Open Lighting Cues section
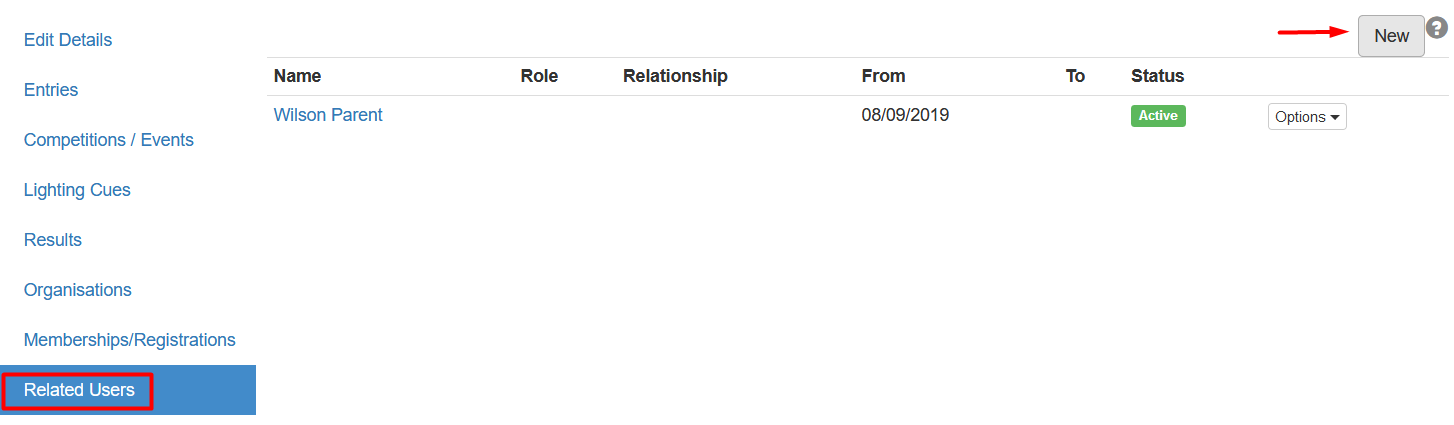The height and width of the screenshot is (425, 1454). click(77, 190)
